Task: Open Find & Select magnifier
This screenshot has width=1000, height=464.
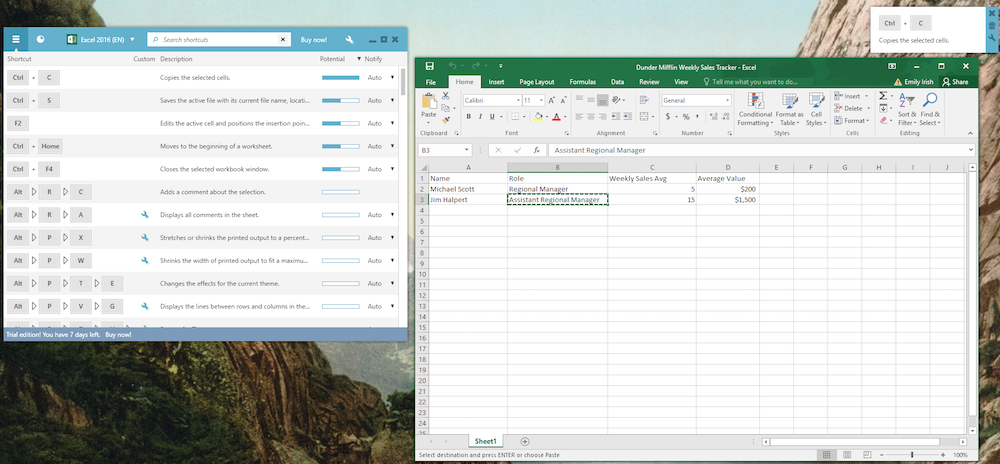Action: pyautogui.click(x=930, y=109)
